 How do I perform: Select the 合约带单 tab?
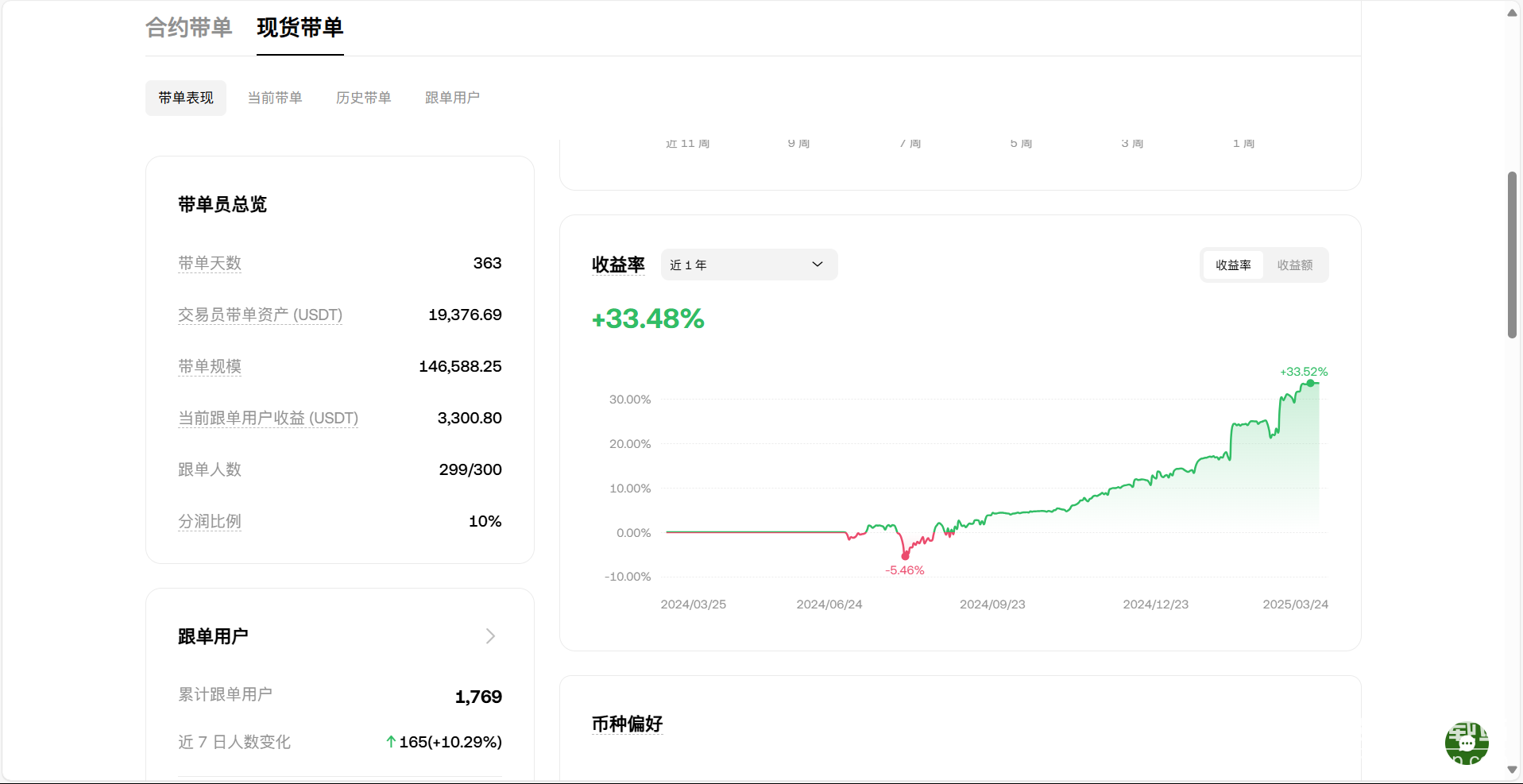point(189,28)
